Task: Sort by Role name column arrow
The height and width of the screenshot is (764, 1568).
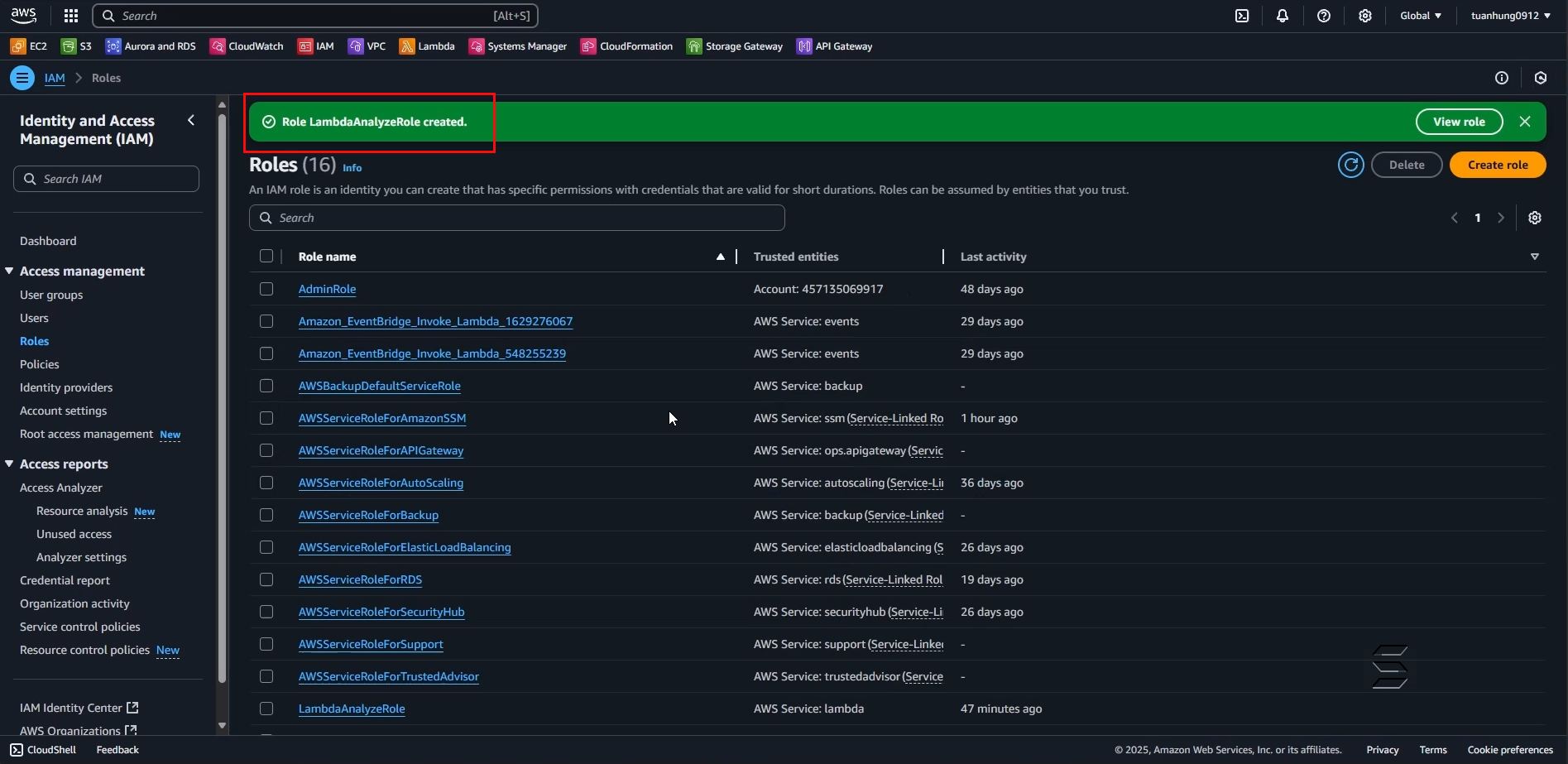Action: click(x=721, y=257)
